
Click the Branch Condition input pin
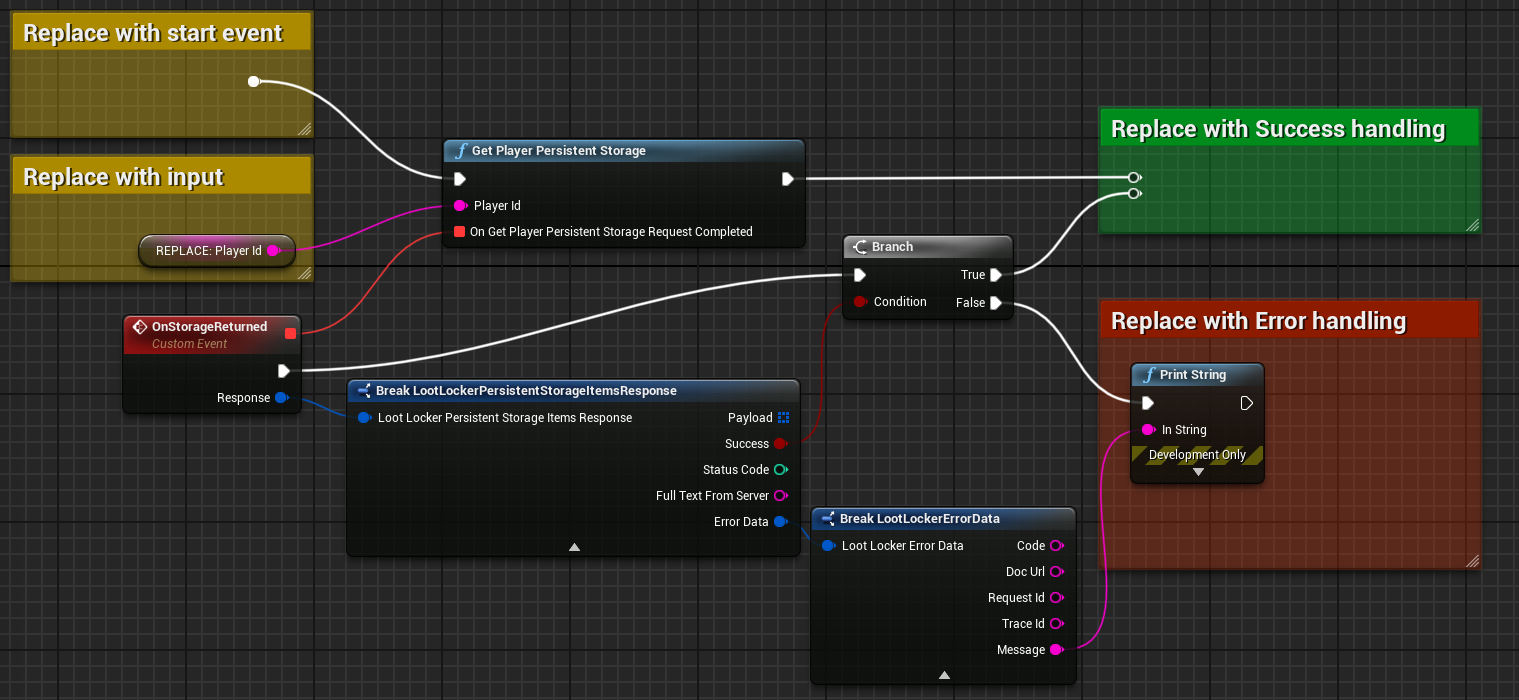(x=860, y=302)
